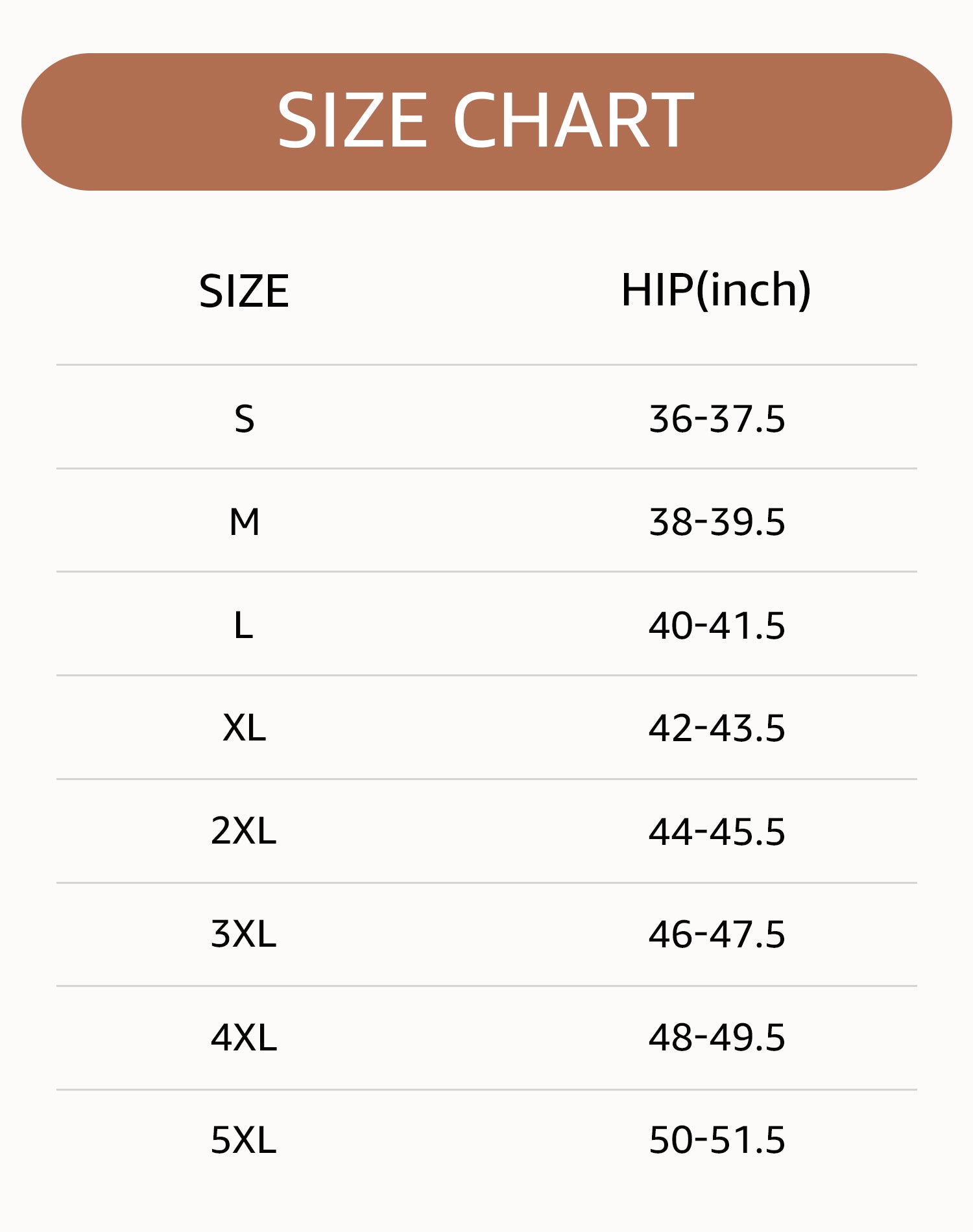Click the 50-51.5 hip measurement
The image size is (973, 1232).
[717, 1140]
